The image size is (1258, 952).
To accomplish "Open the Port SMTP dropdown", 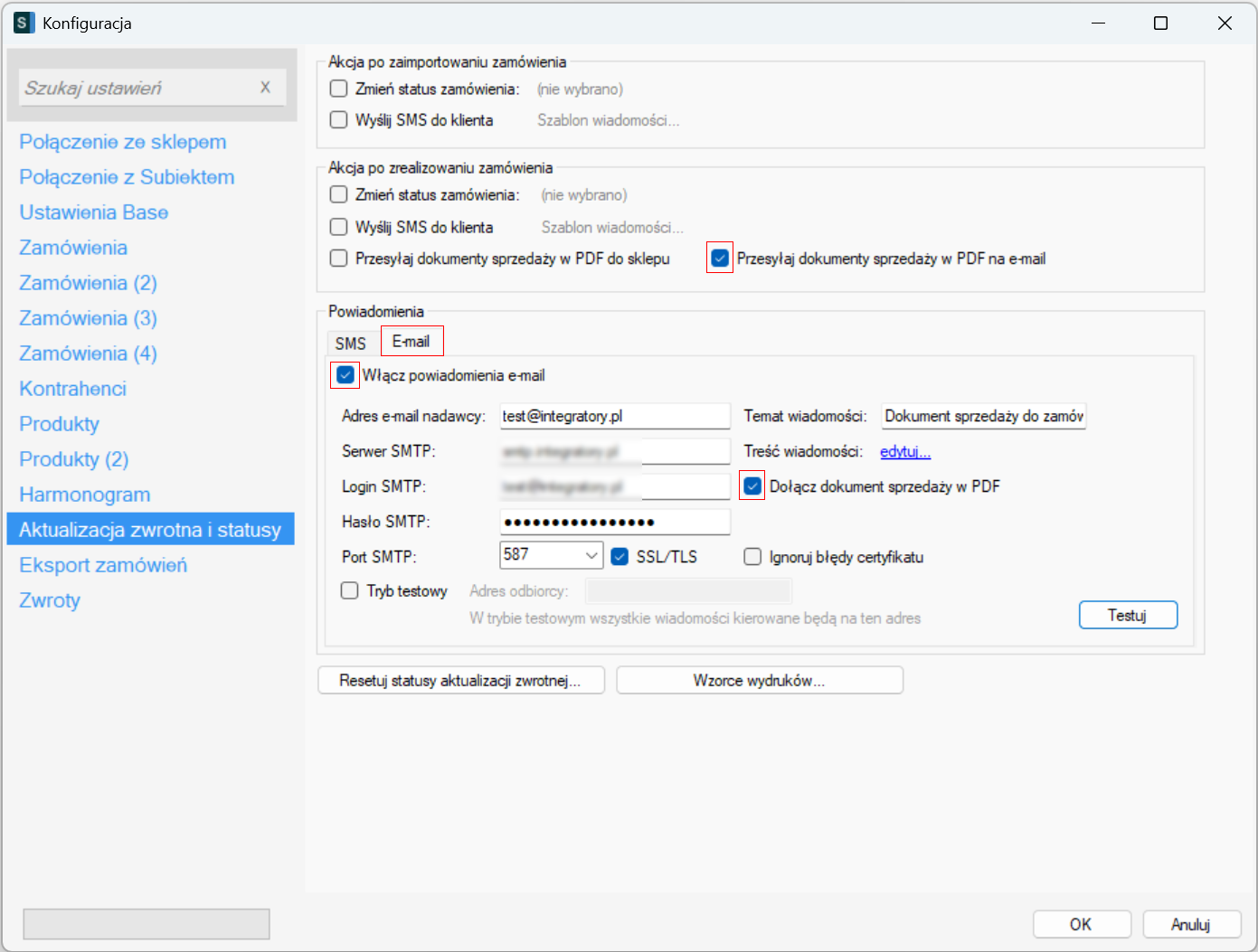I will click(x=591, y=555).
